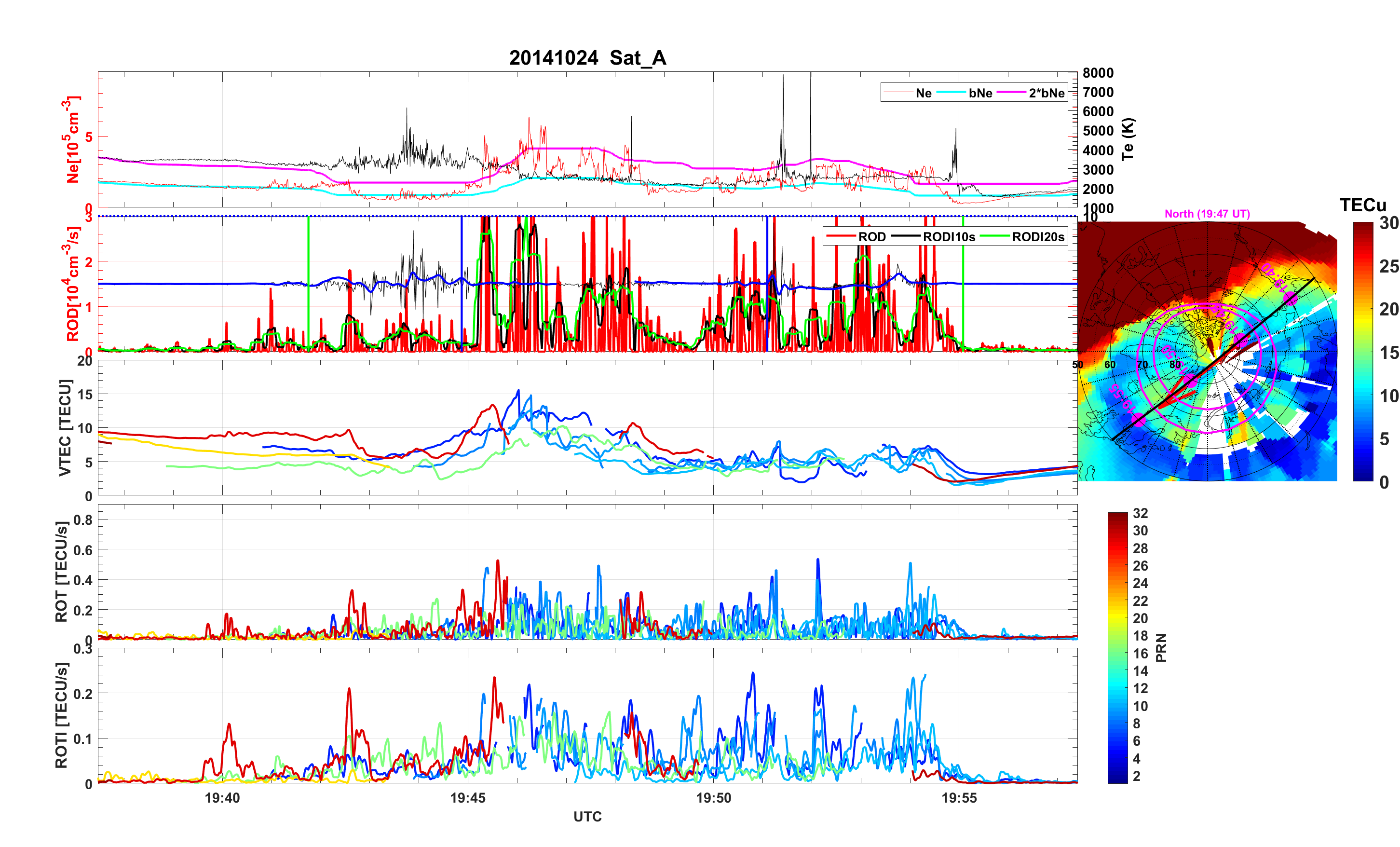
Task: Click the 19:55 time axis tick label
Action: [959, 797]
